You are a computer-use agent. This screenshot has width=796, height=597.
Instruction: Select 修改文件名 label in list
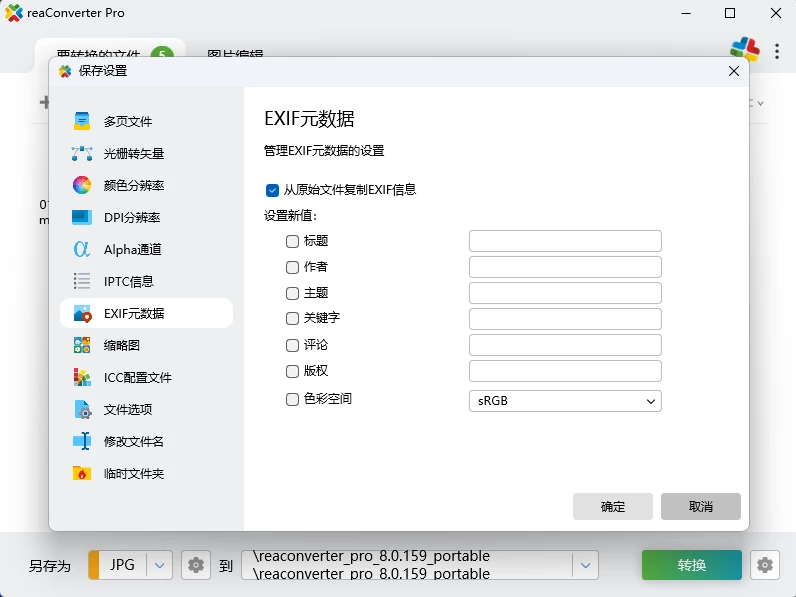[x=134, y=441]
